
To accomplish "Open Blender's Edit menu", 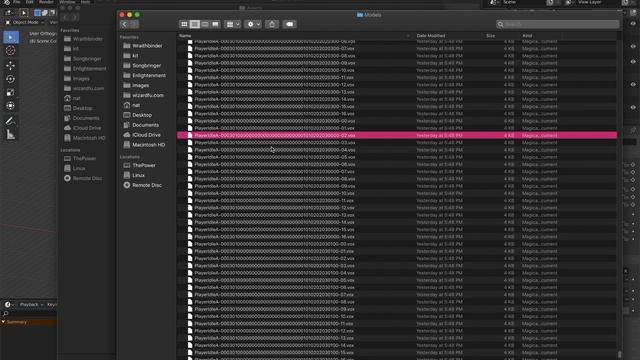I will coord(29,2).
